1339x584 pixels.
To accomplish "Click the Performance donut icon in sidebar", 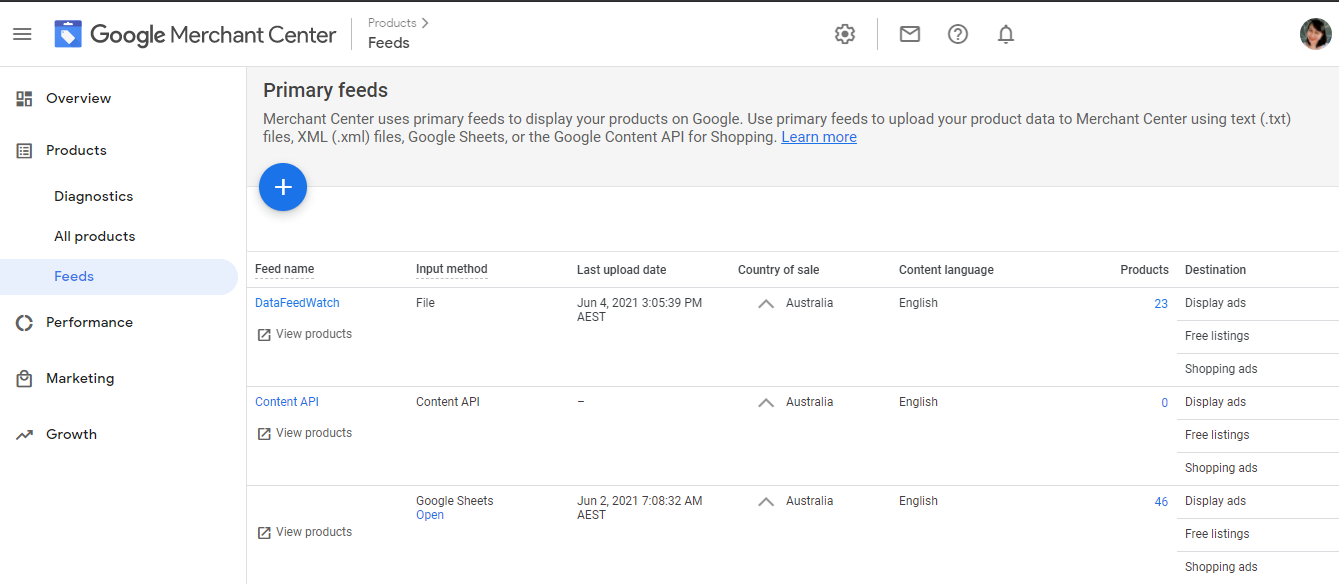I will click(24, 322).
